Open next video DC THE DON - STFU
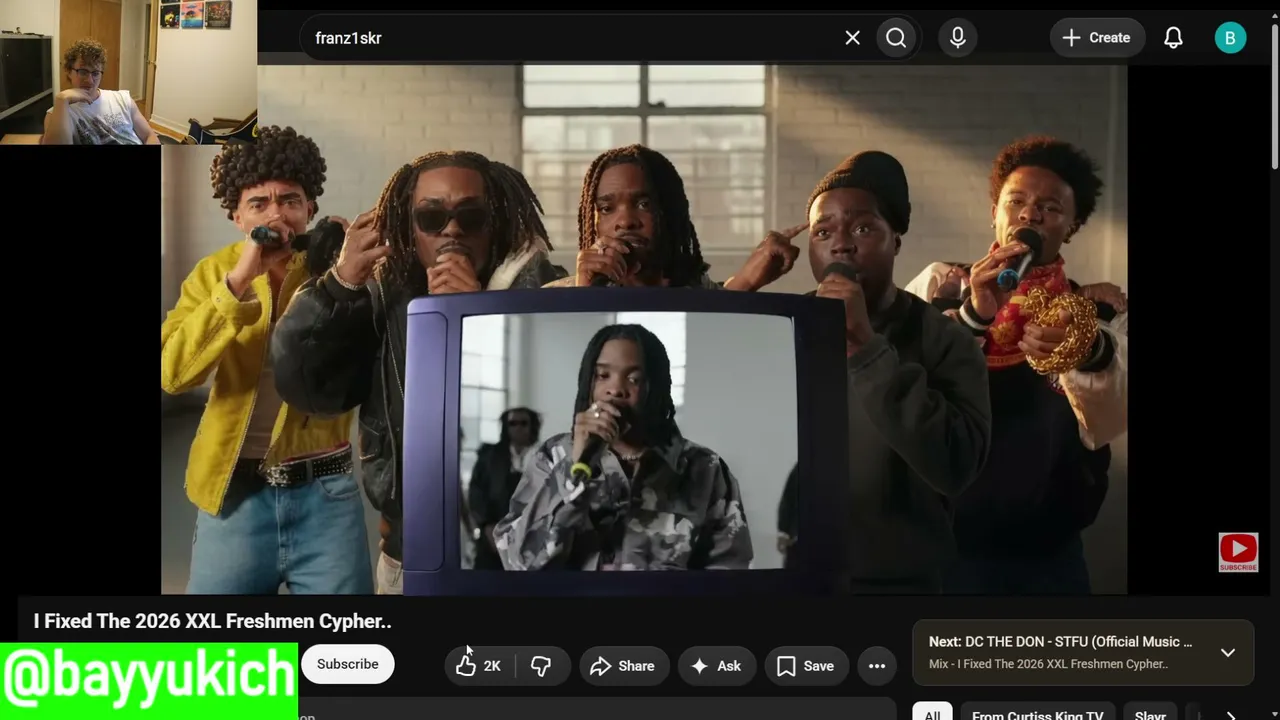 1061,642
